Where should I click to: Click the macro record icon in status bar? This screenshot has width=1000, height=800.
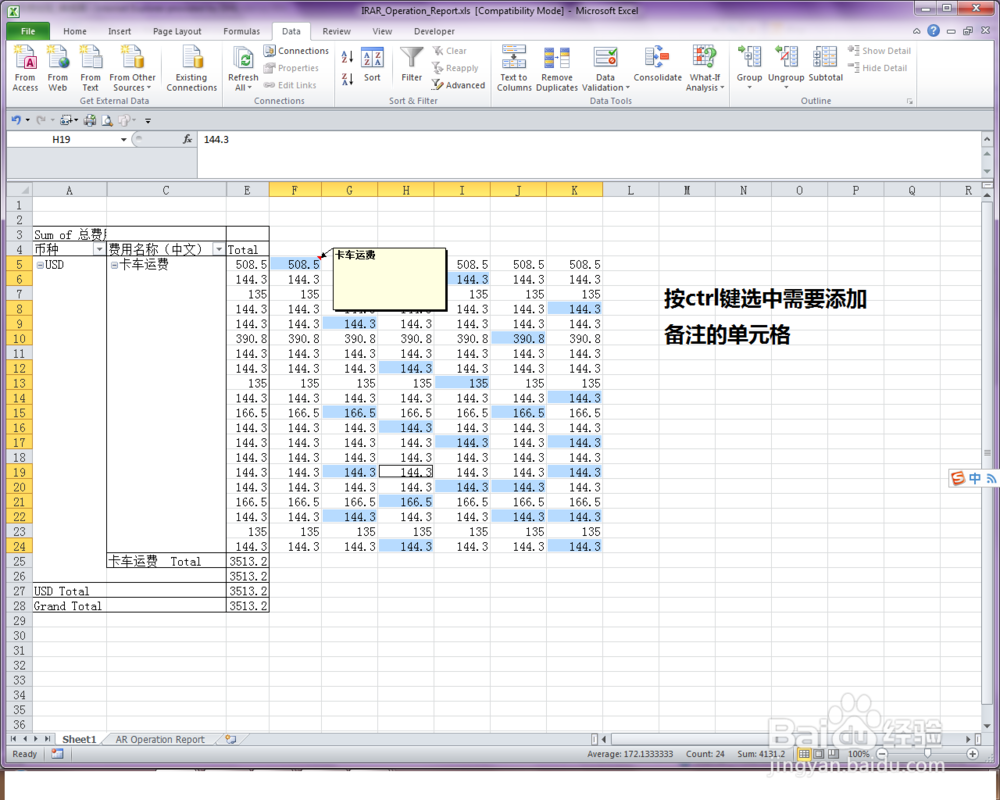pos(57,754)
